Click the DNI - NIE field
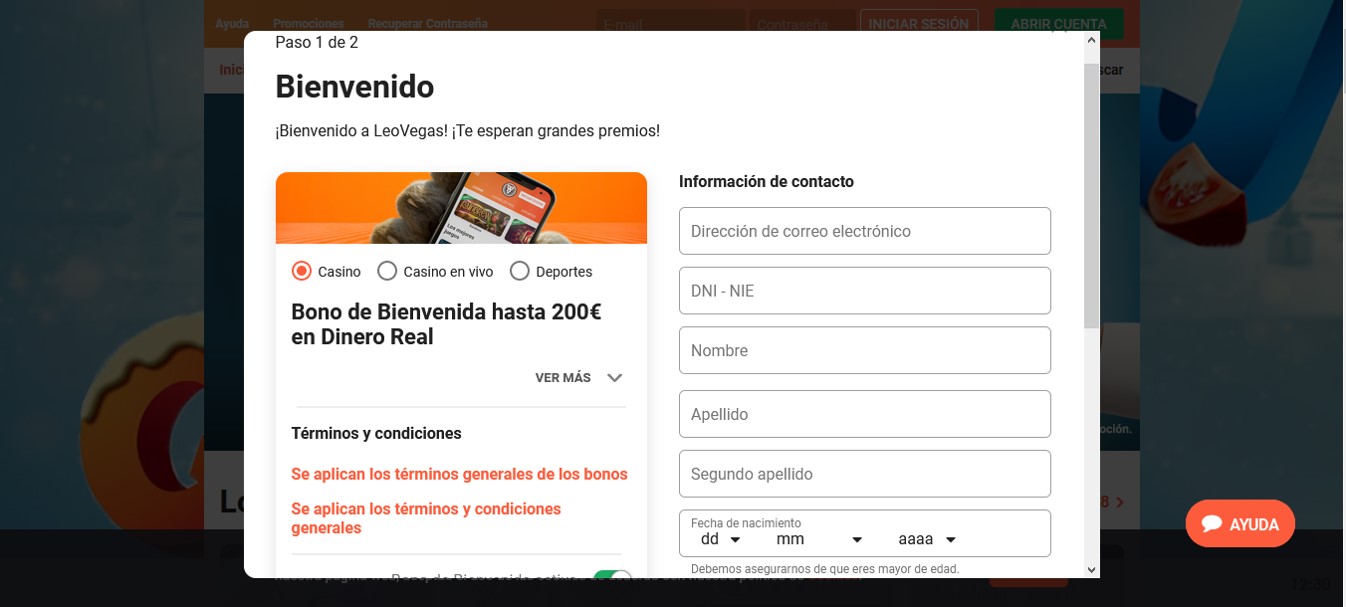 point(865,291)
